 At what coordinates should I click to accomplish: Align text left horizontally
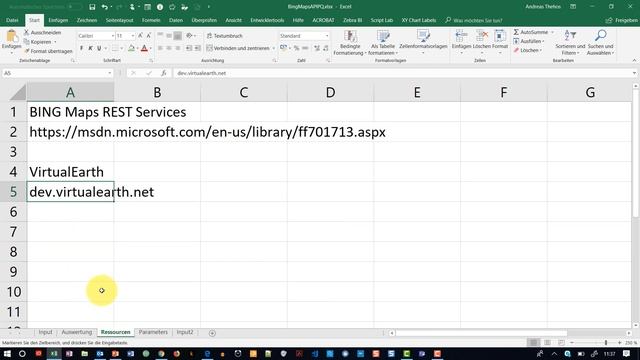[x=160, y=48]
